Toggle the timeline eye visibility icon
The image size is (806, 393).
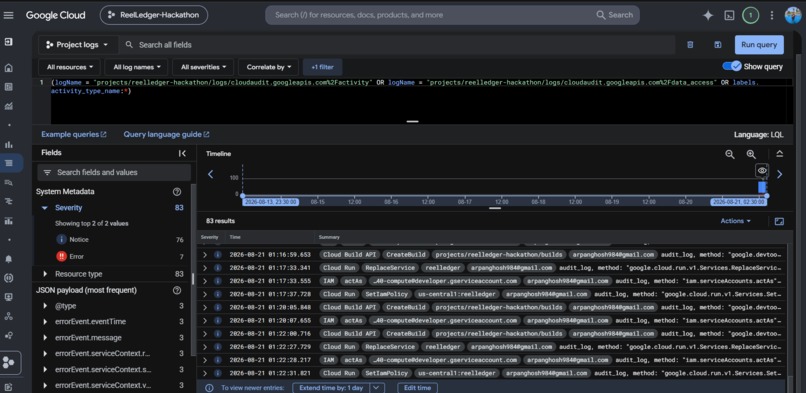tap(762, 171)
